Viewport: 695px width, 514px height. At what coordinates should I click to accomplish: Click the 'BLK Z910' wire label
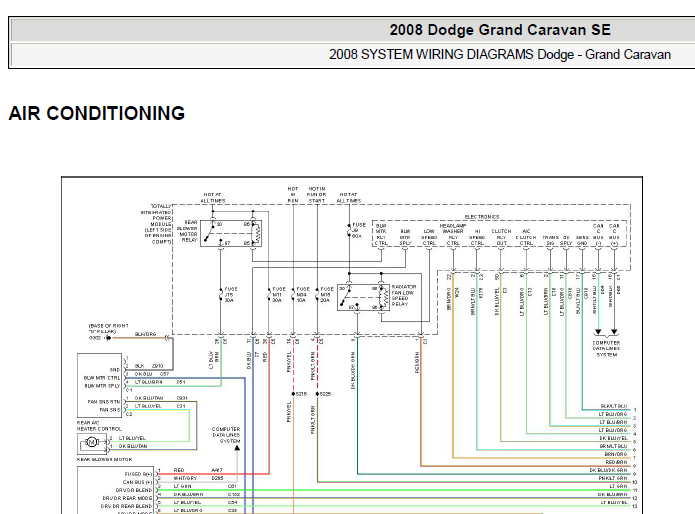coord(149,366)
